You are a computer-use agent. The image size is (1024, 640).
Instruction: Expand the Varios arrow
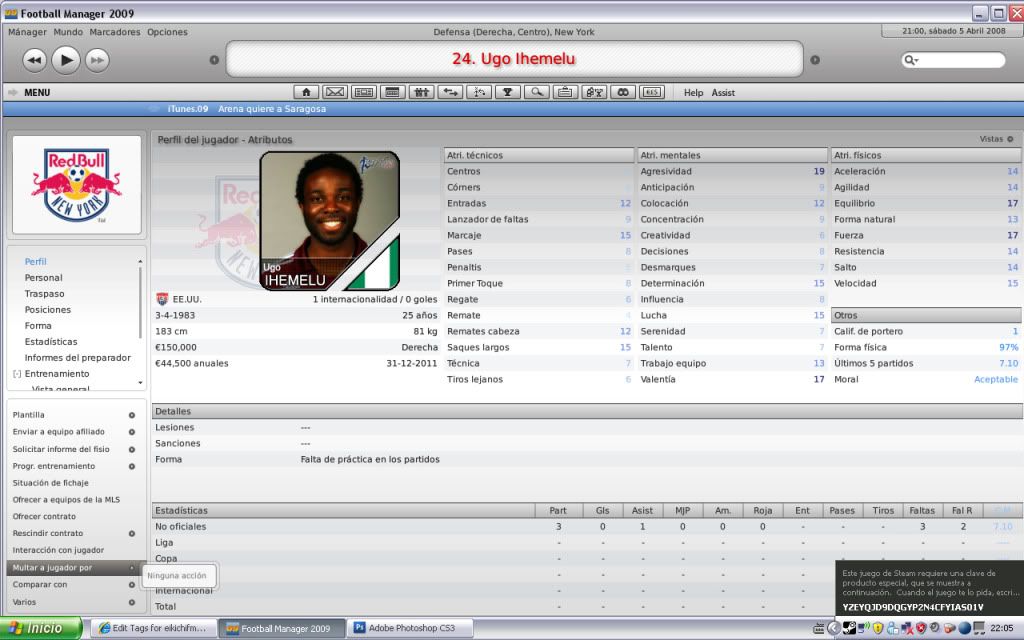(x=132, y=602)
